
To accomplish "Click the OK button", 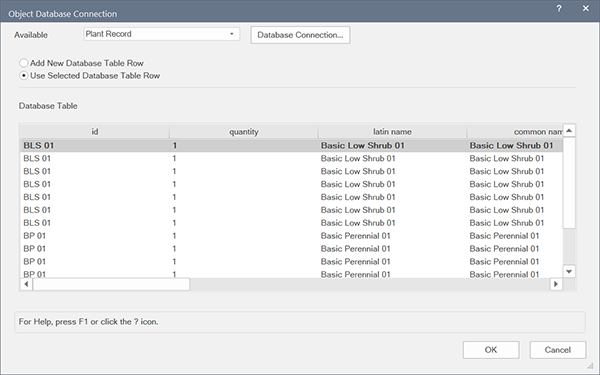I will click(x=491, y=350).
